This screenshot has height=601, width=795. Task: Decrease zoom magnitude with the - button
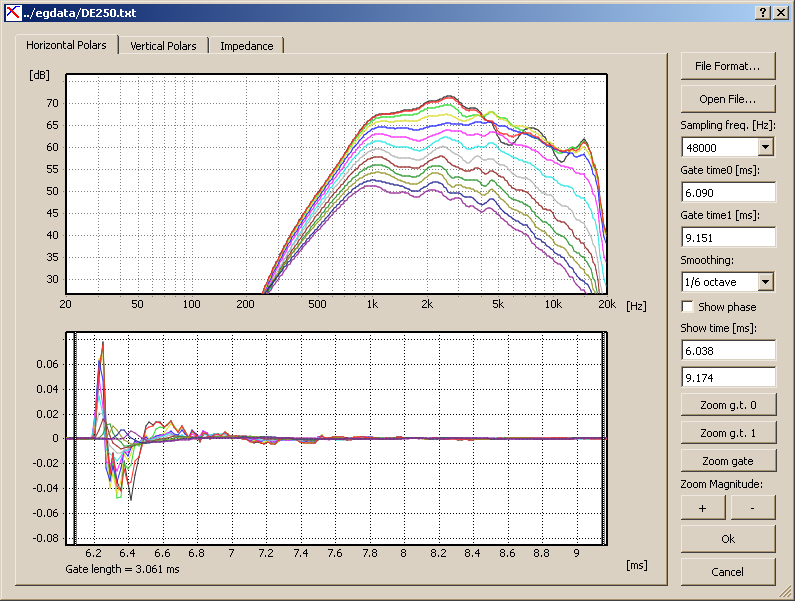pyautogui.click(x=752, y=508)
